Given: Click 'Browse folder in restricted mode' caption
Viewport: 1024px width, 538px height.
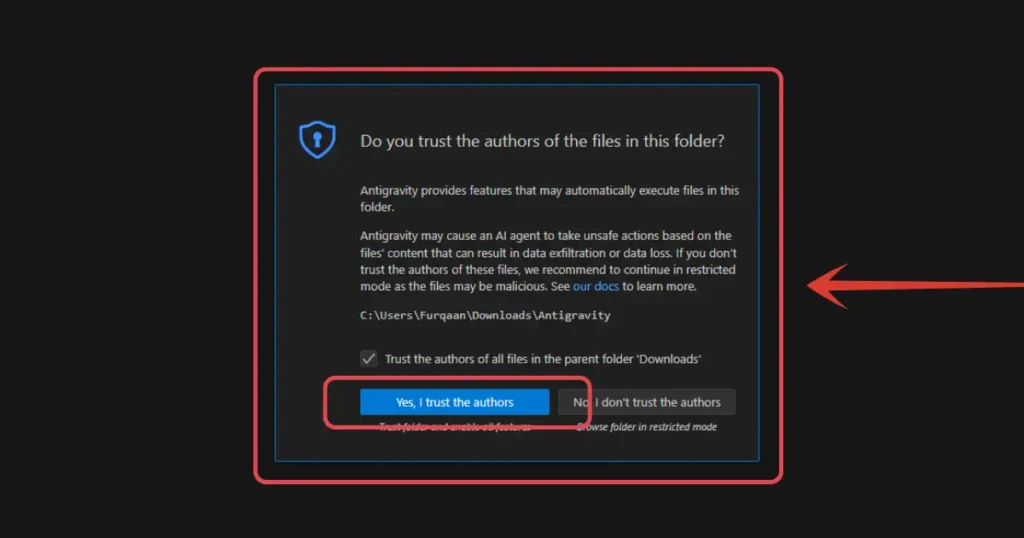Looking at the screenshot, I should (x=647, y=427).
